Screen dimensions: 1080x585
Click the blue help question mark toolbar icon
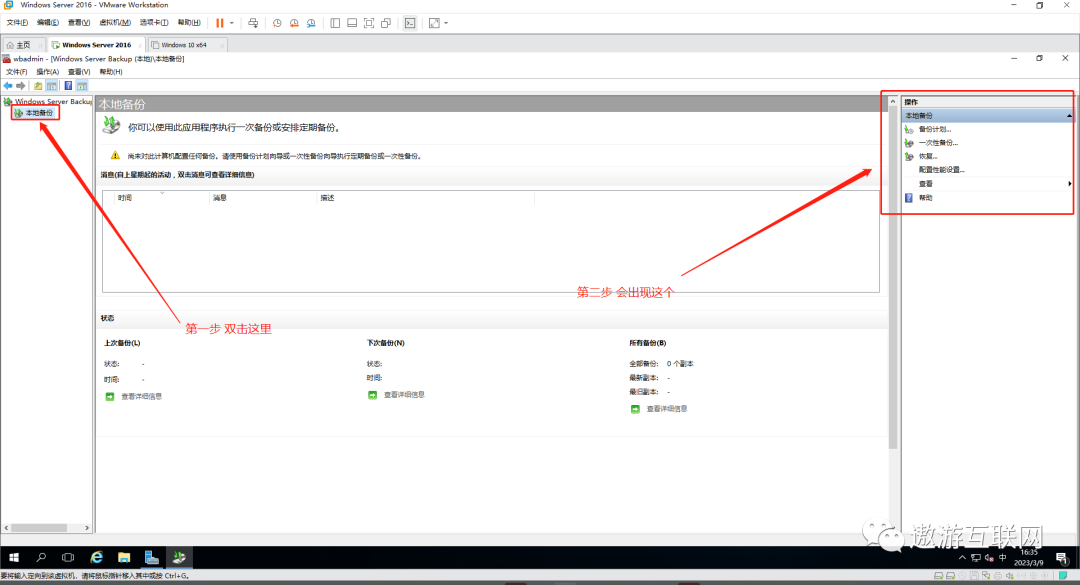tap(68, 85)
